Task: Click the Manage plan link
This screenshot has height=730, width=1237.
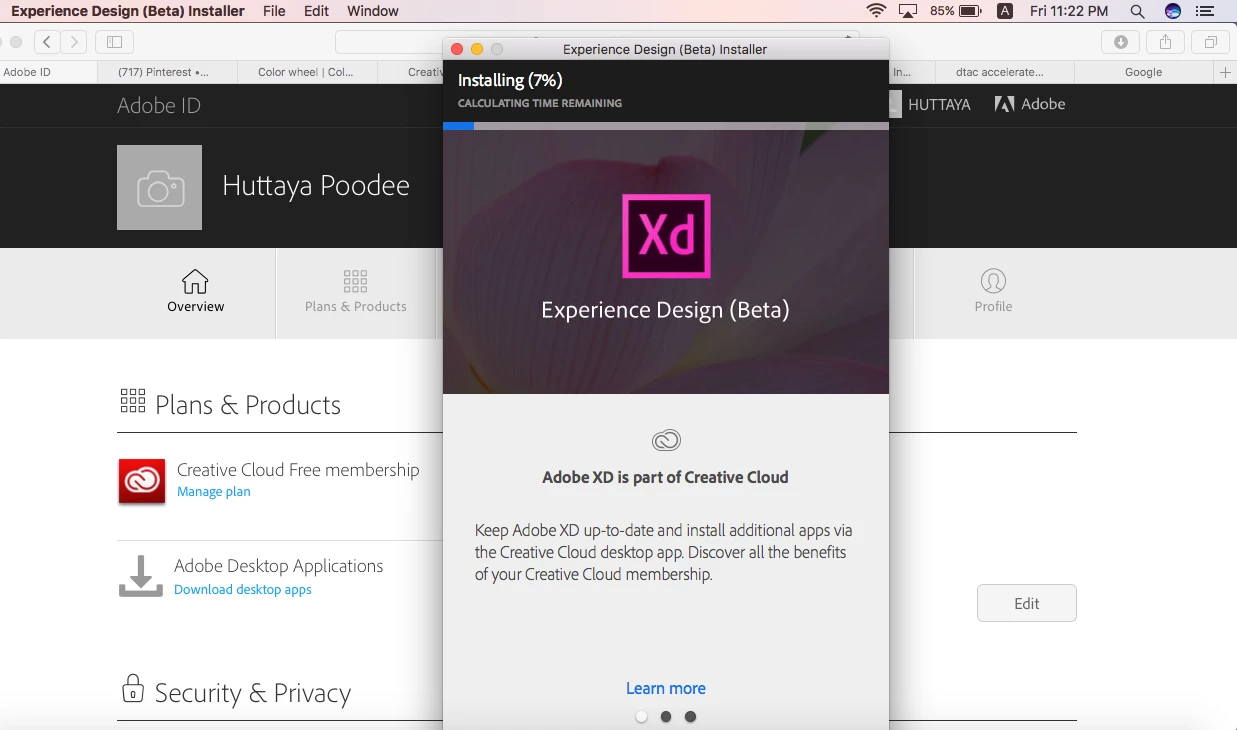Action: click(x=214, y=491)
